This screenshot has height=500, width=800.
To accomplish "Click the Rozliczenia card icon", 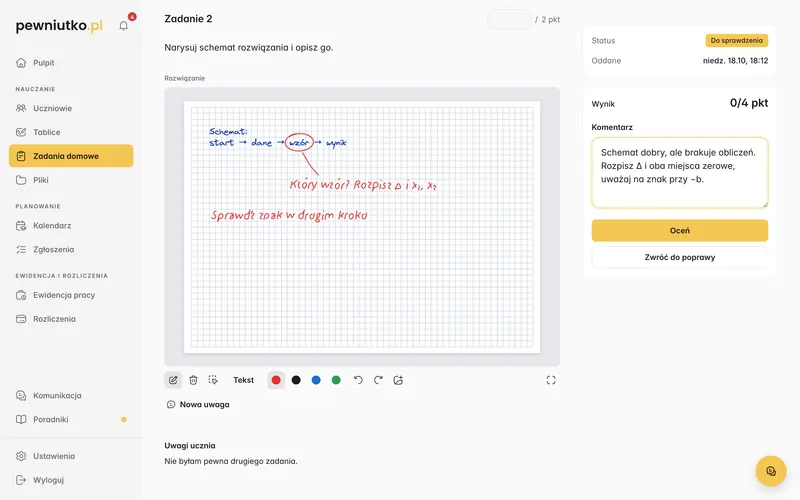I will click(21, 319).
